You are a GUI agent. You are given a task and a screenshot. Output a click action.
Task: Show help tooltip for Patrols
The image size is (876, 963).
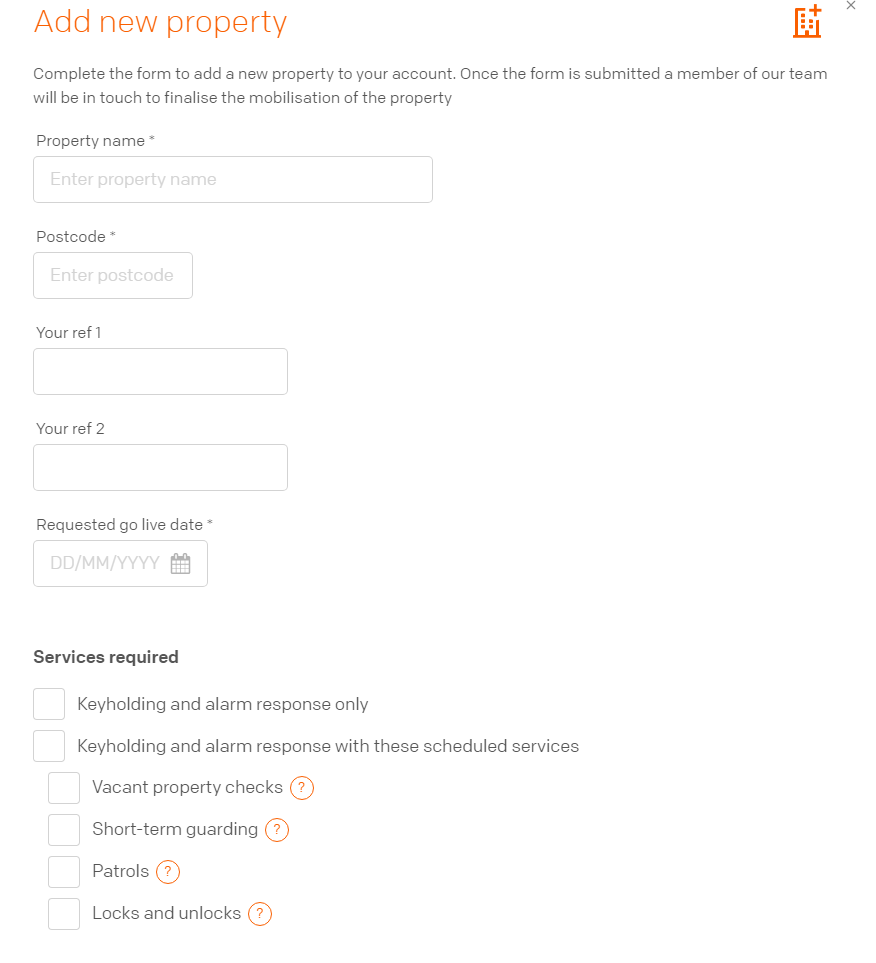point(168,871)
